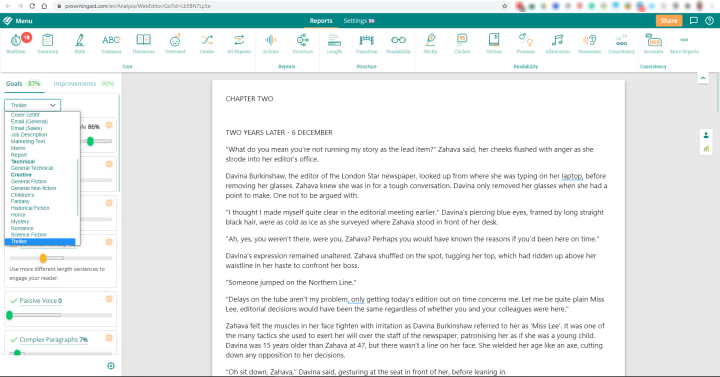Image resolution: width=720 pixels, height=377 pixels.
Task: Open the Cliches report
Action: point(462,44)
